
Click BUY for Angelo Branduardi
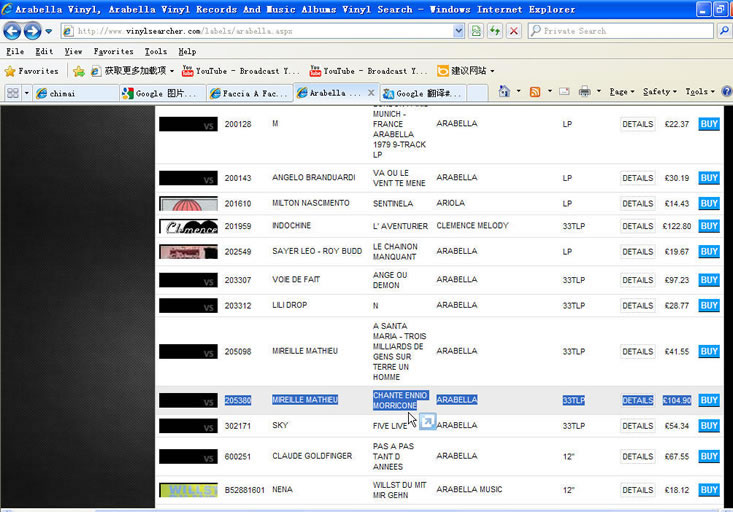tap(709, 178)
